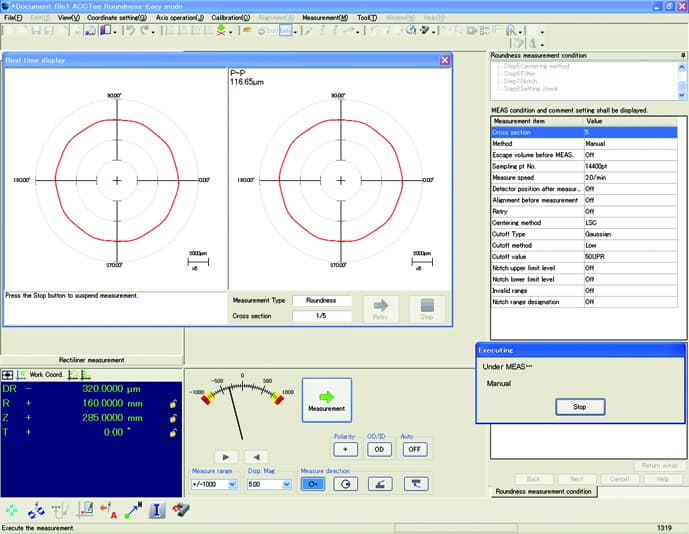689x534 pixels.
Task: Select the circular rotation Measure direction button
Action: [x=346, y=484]
